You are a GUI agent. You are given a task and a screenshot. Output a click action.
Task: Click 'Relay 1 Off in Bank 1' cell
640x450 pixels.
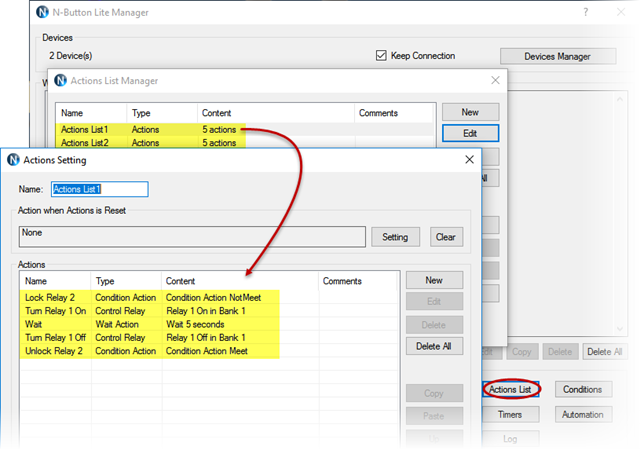click(x=206, y=338)
